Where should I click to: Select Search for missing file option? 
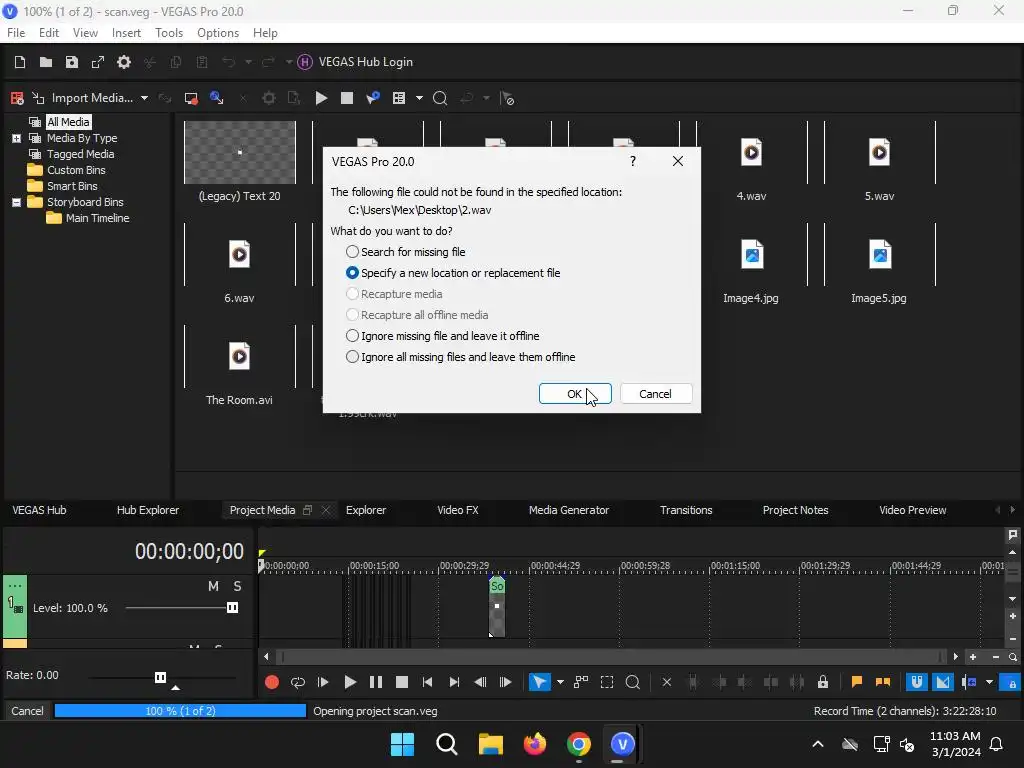(406, 252)
